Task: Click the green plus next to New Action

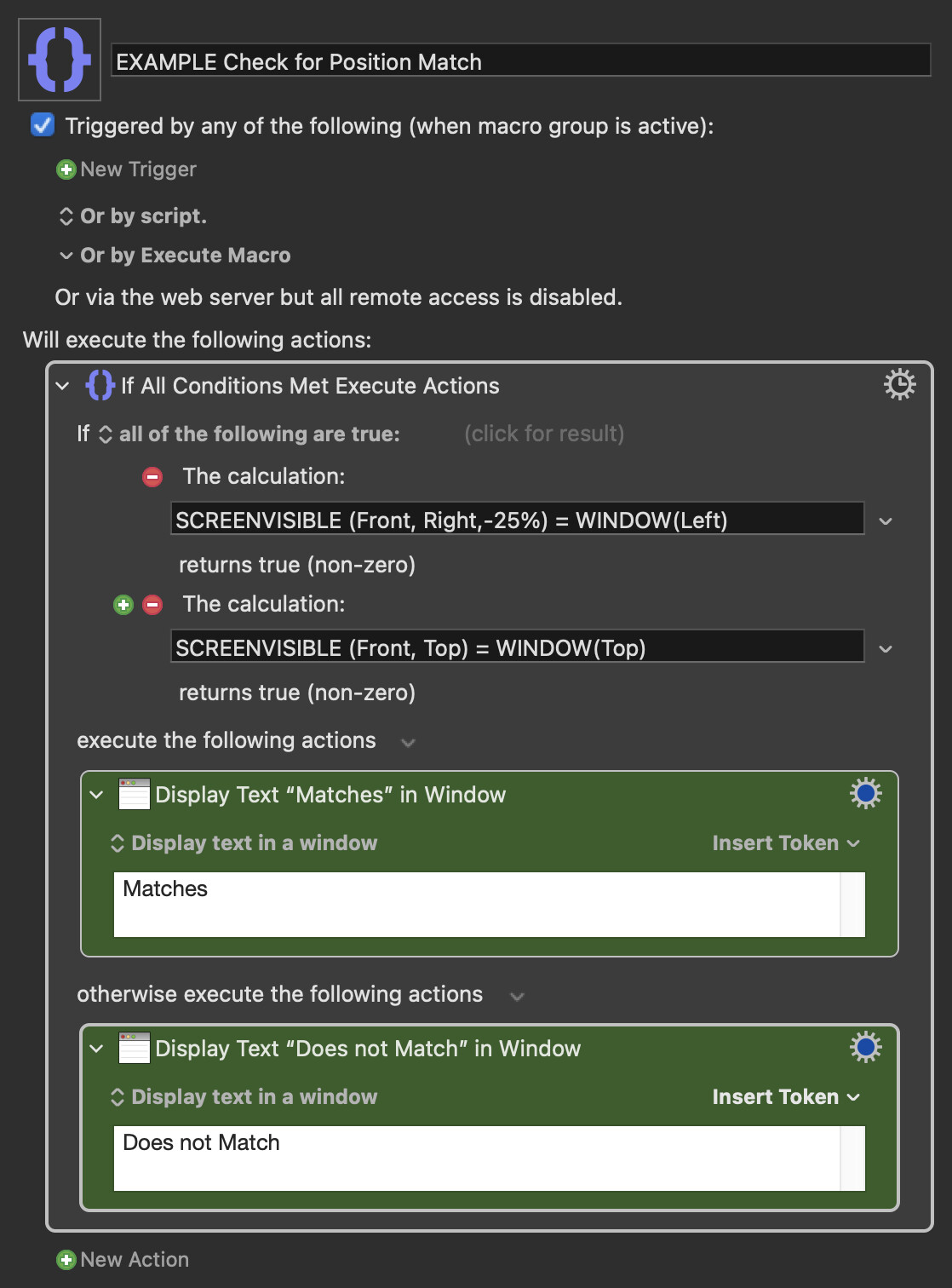Action: point(66,1260)
